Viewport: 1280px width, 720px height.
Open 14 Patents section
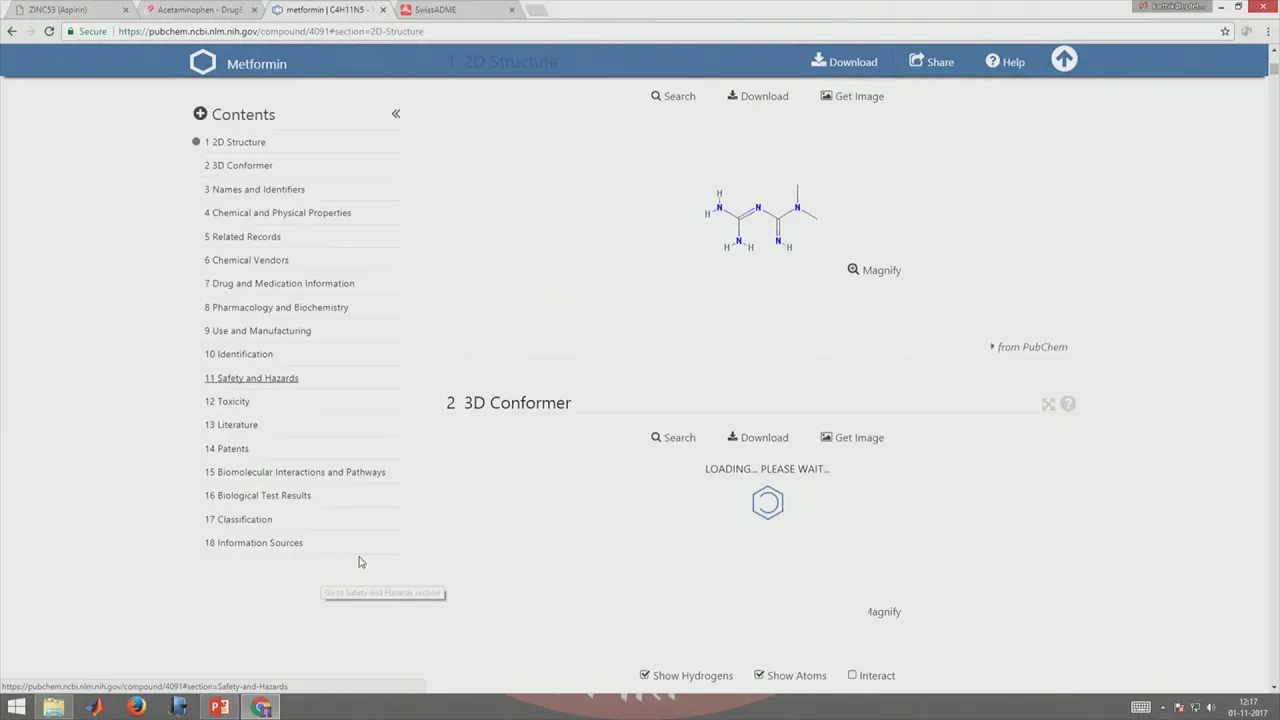click(x=226, y=448)
